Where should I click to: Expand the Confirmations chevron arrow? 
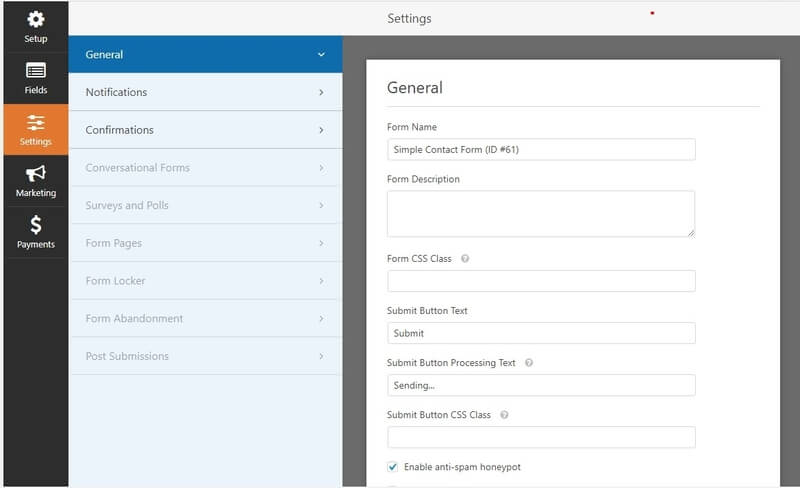click(x=321, y=130)
